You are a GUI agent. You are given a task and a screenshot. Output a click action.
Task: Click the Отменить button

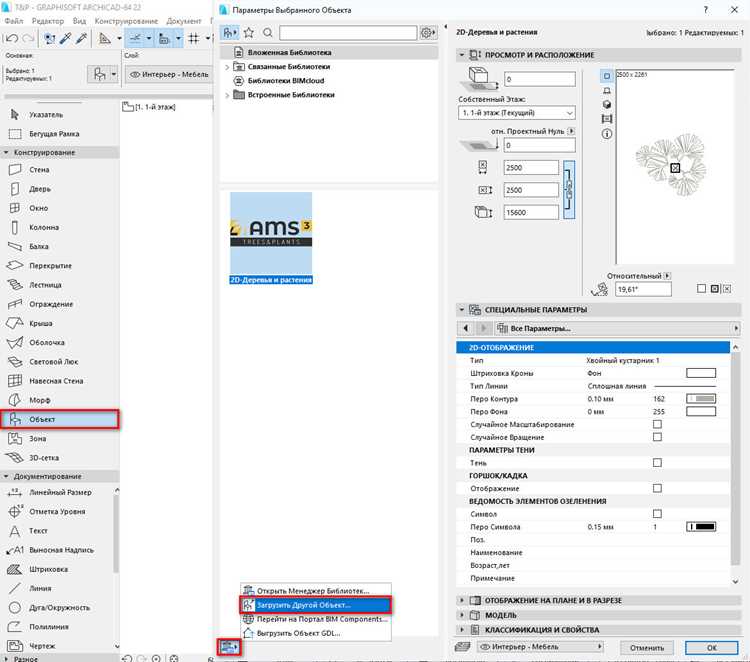pyautogui.click(x=647, y=648)
